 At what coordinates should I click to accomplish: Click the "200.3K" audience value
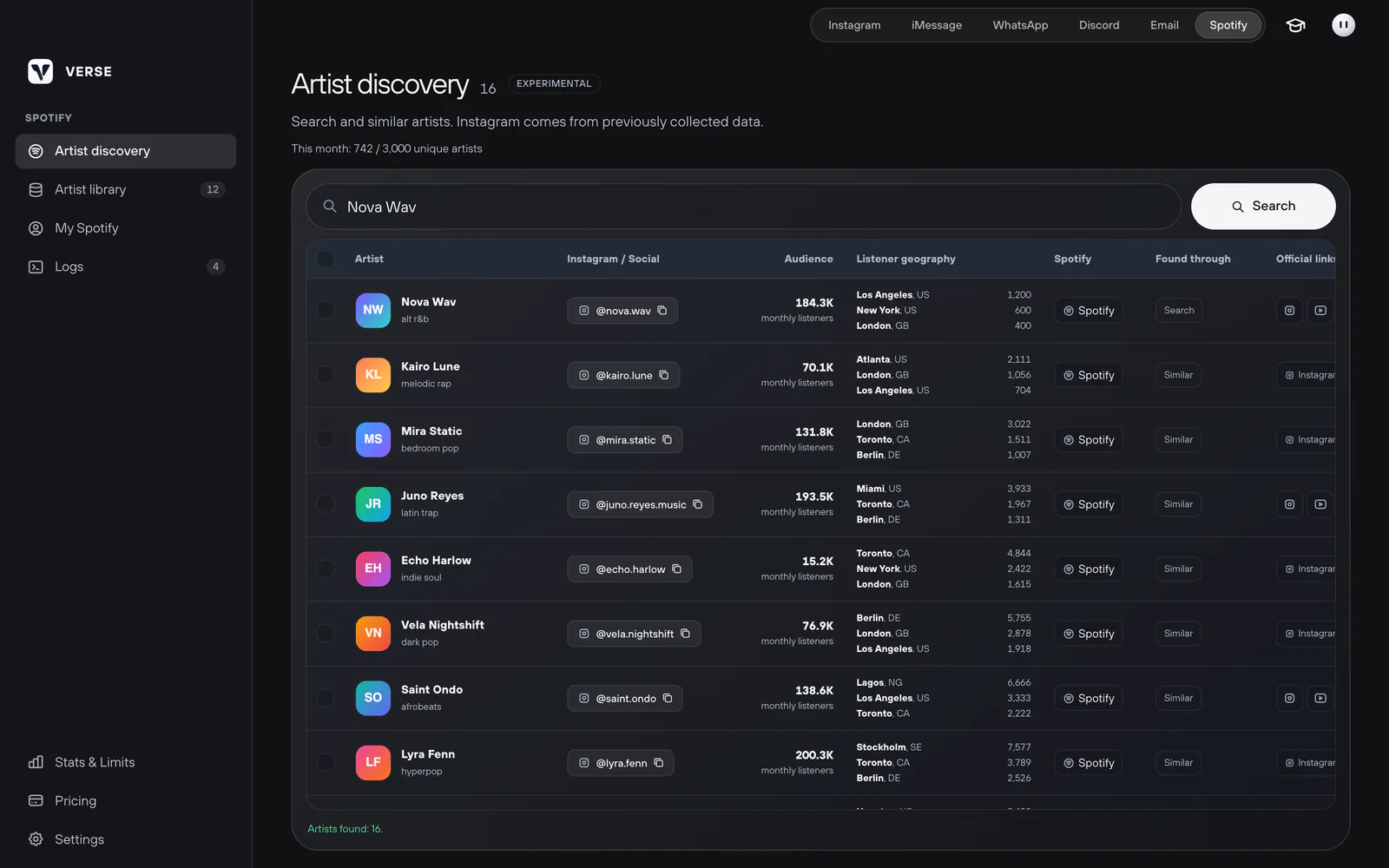(x=814, y=755)
